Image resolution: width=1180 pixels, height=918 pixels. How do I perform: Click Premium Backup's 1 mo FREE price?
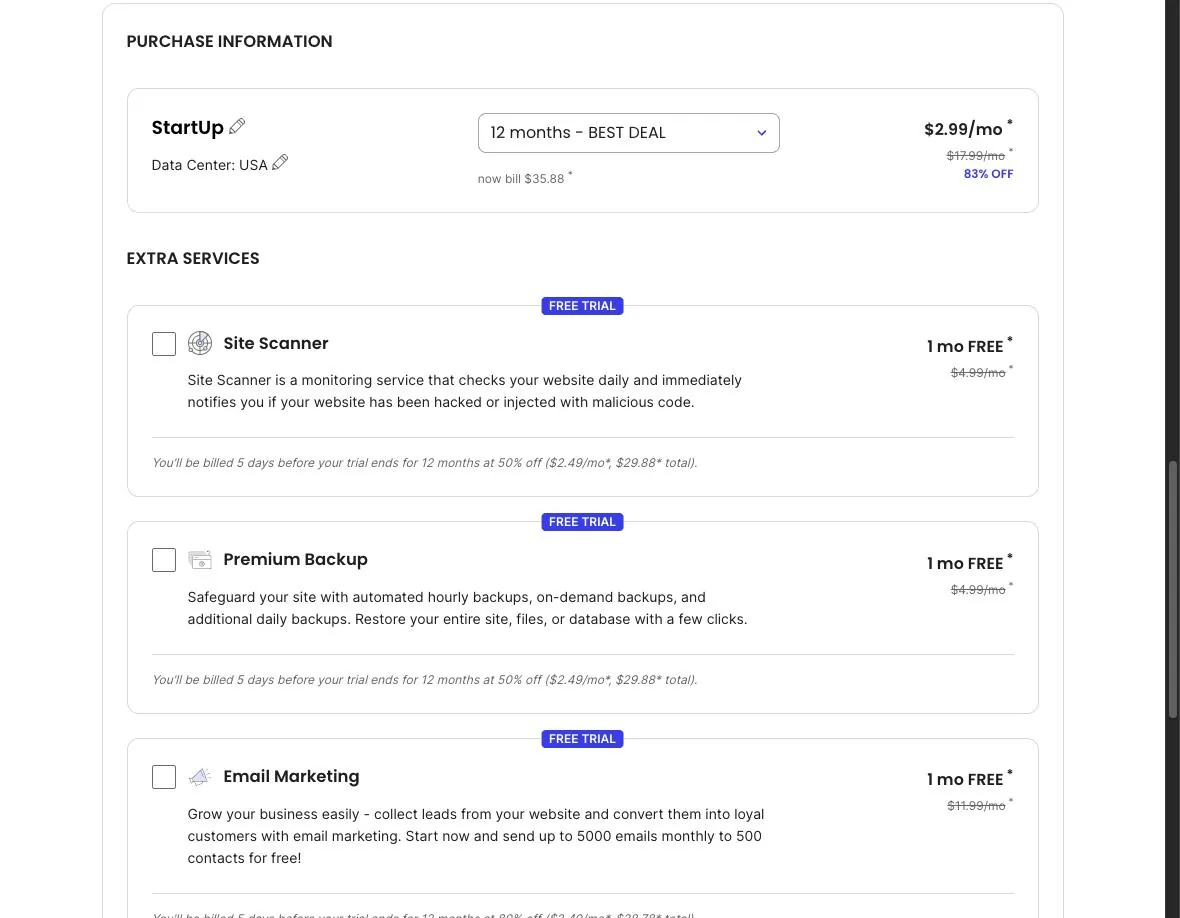(x=965, y=564)
